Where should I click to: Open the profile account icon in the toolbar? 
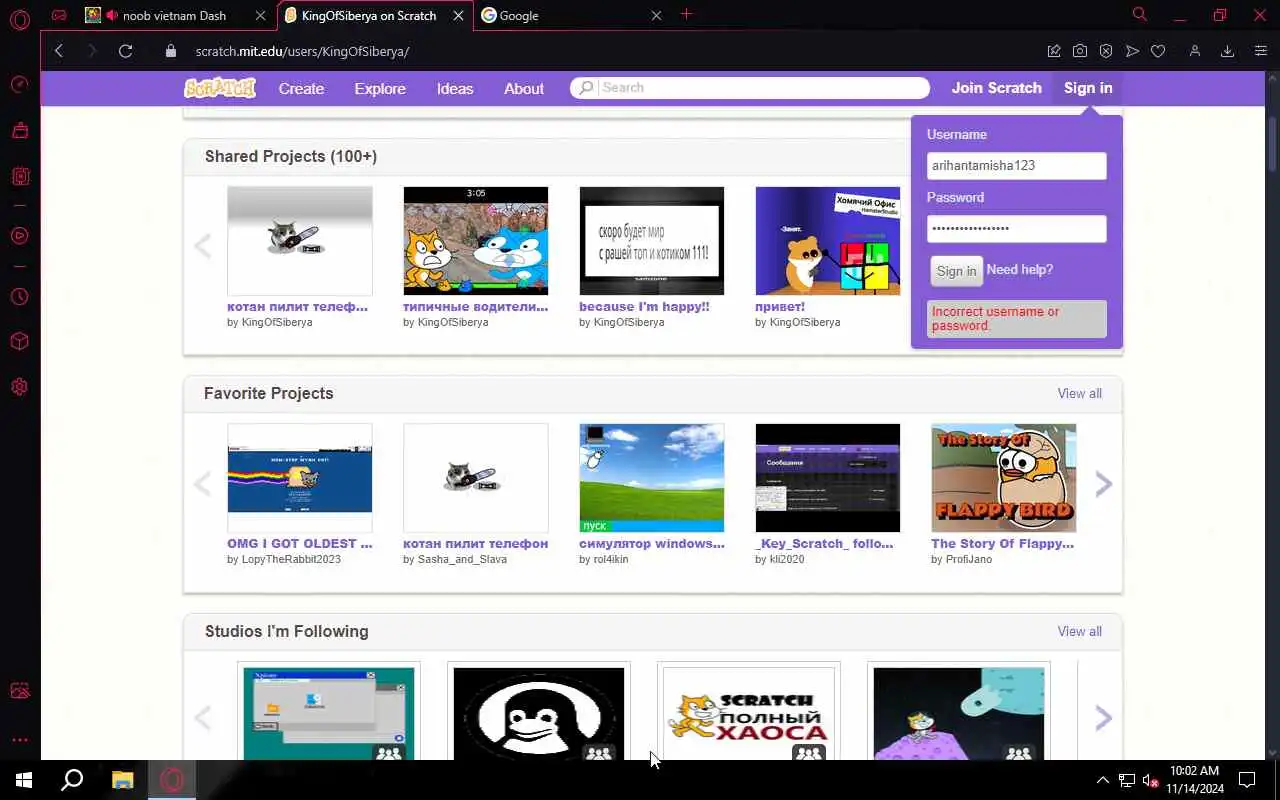pyautogui.click(x=1194, y=51)
